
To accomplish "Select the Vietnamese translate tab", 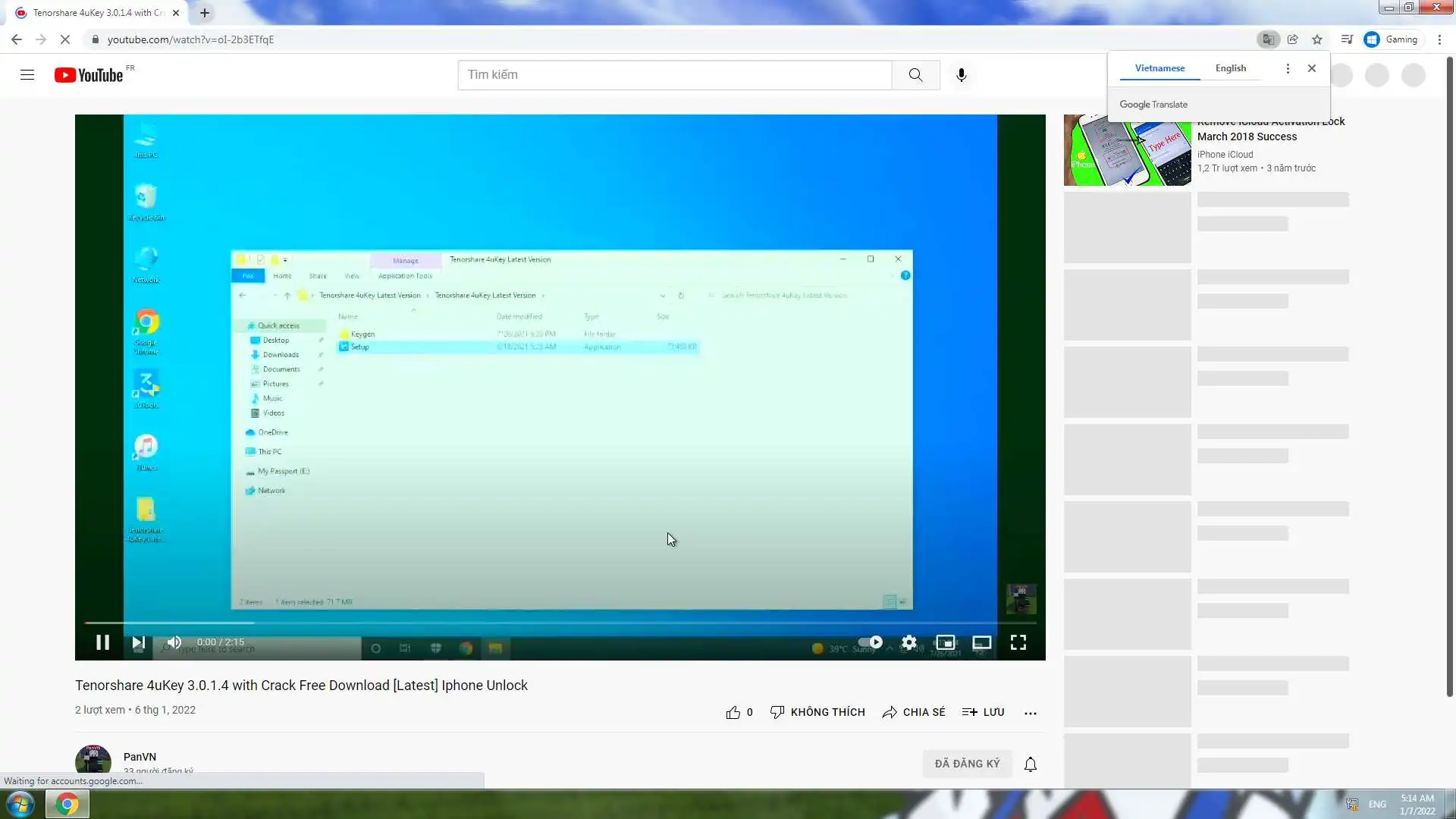I will point(1159,68).
